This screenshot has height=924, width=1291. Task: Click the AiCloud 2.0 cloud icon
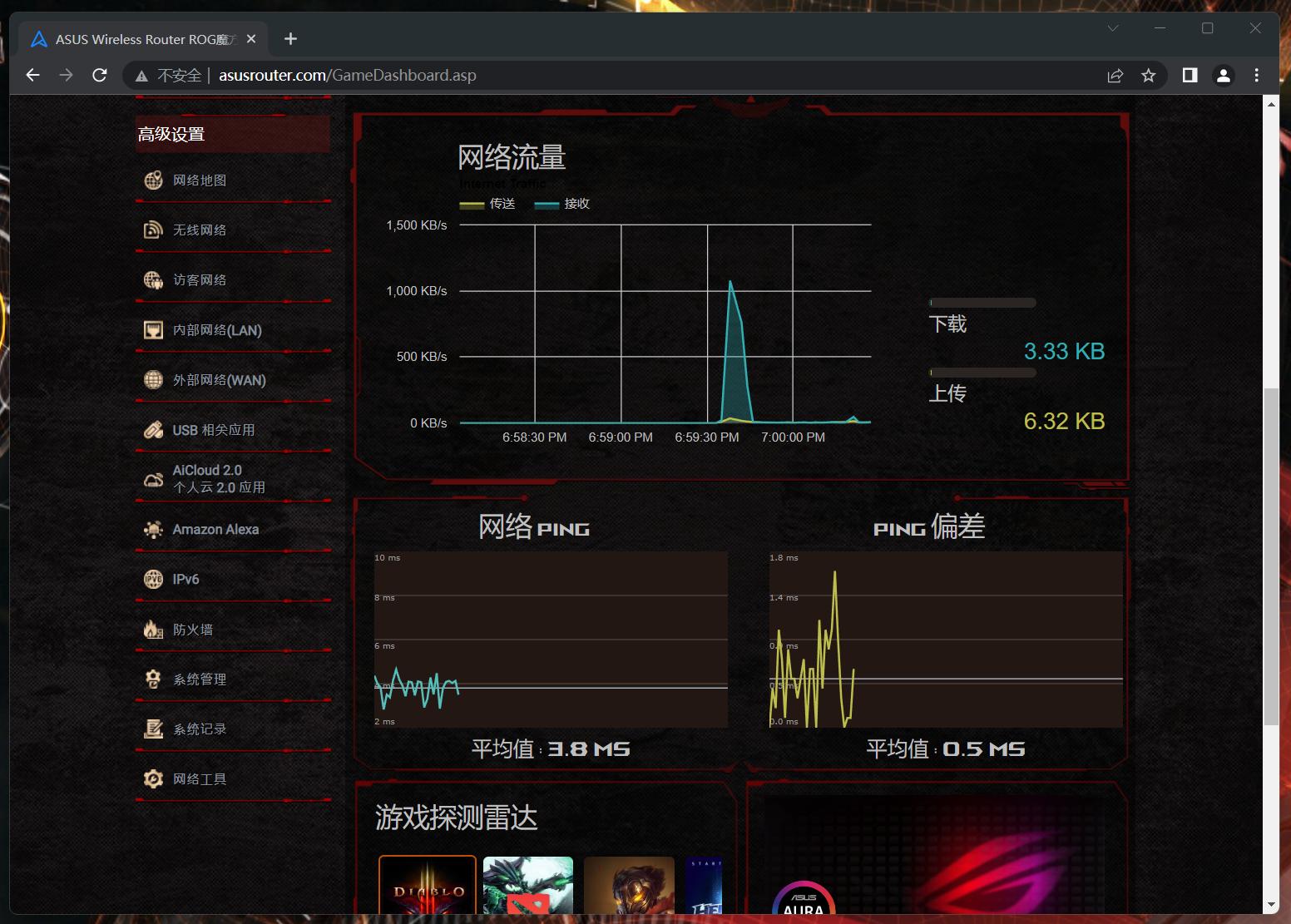click(153, 479)
